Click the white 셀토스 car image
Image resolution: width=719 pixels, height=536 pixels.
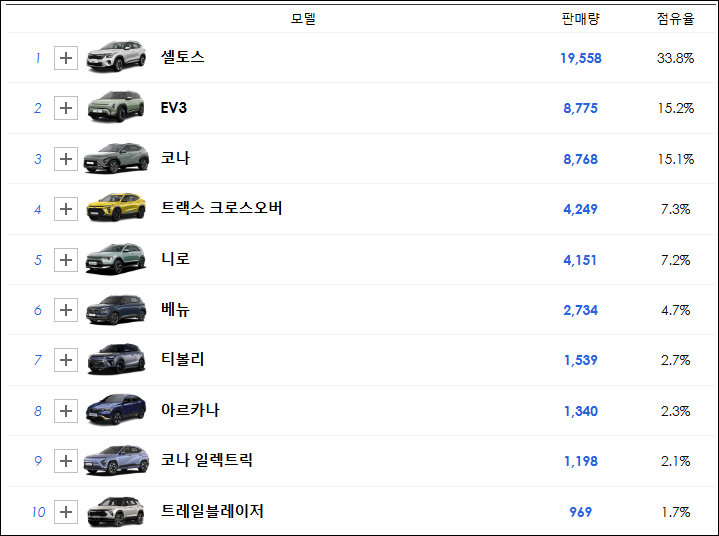pos(116,56)
